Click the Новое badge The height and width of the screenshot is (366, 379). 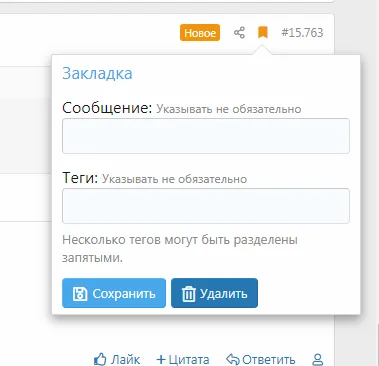pyautogui.click(x=200, y=33)
